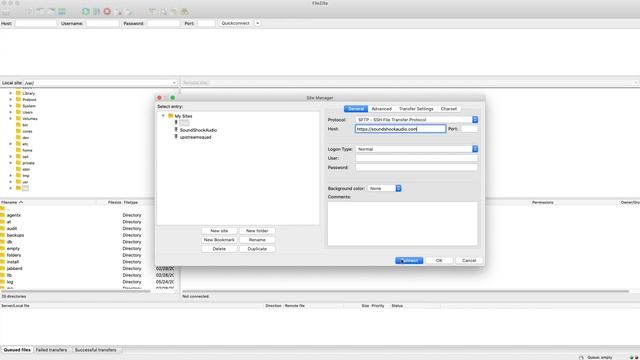Toggle the message log display icon
This screenshot has width=640, height=360.
(31, 12)
